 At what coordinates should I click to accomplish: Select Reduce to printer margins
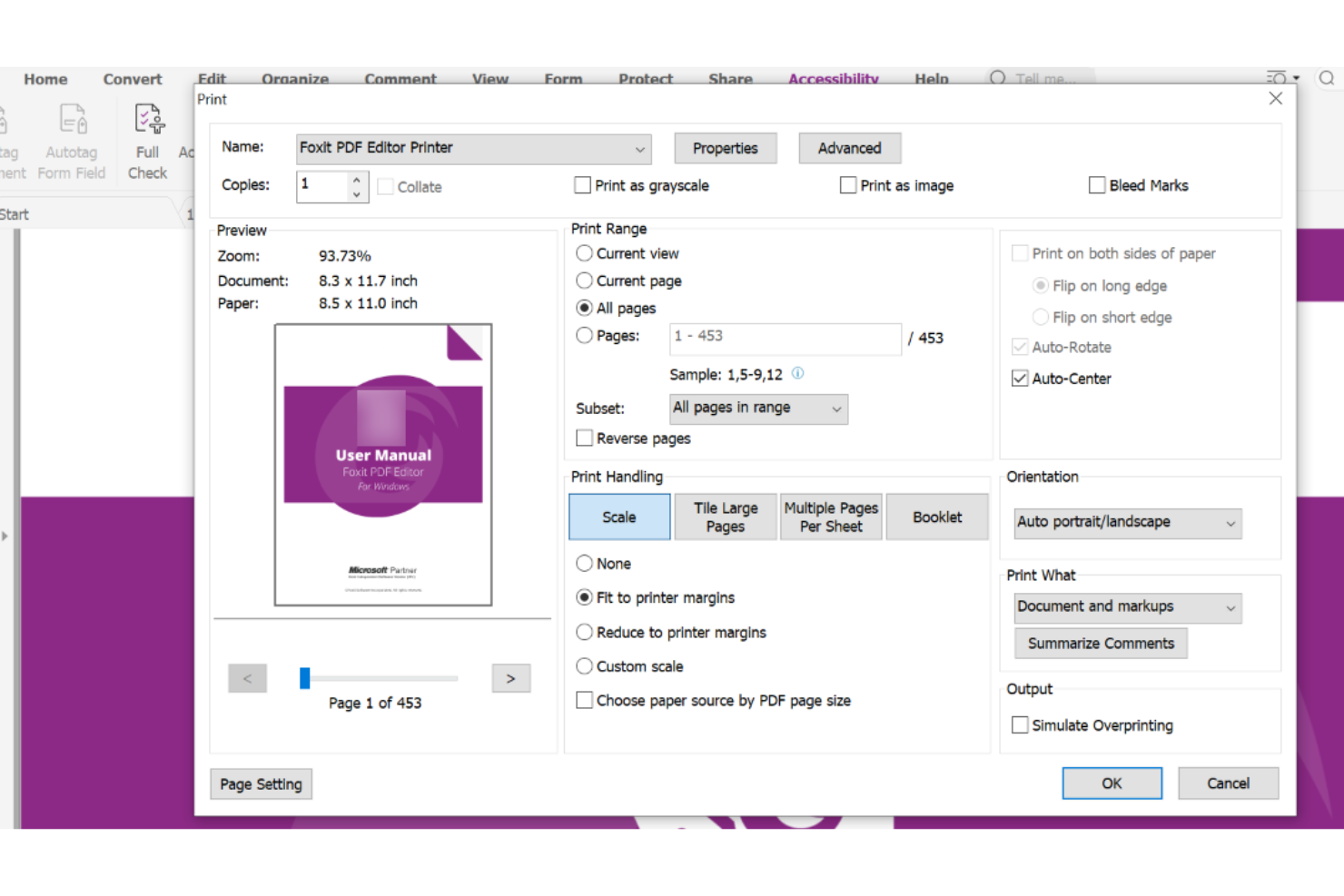585,632
